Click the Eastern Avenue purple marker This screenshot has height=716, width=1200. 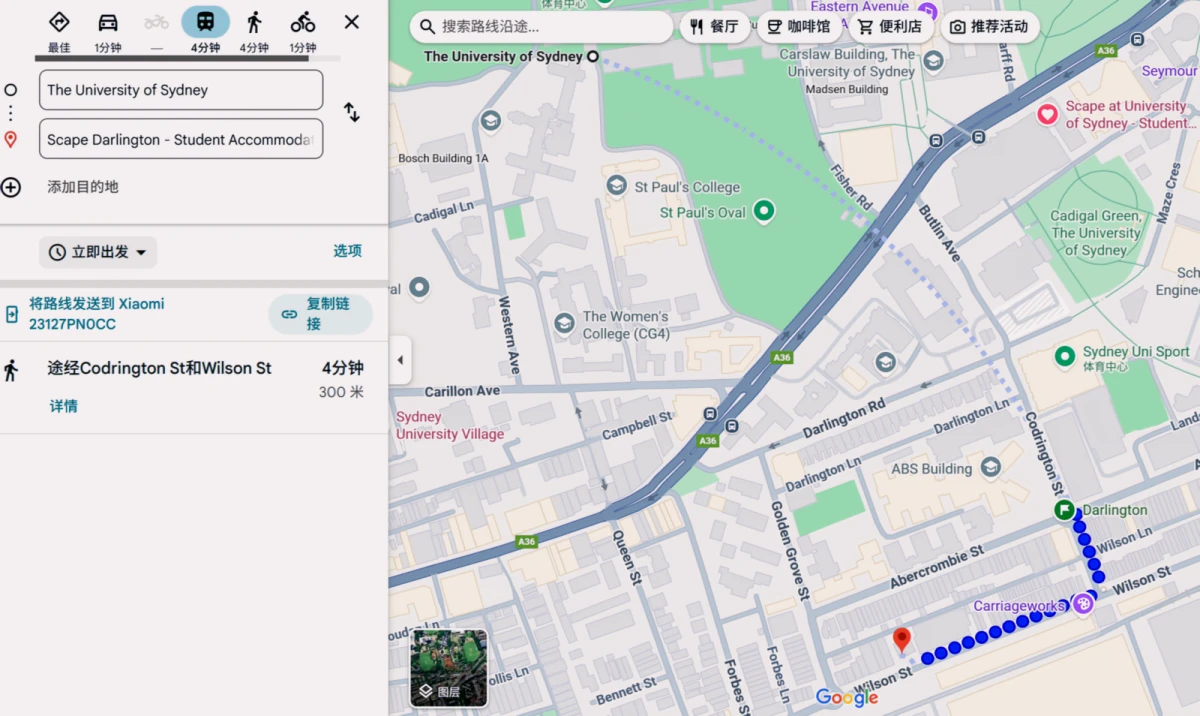point(928,13)
